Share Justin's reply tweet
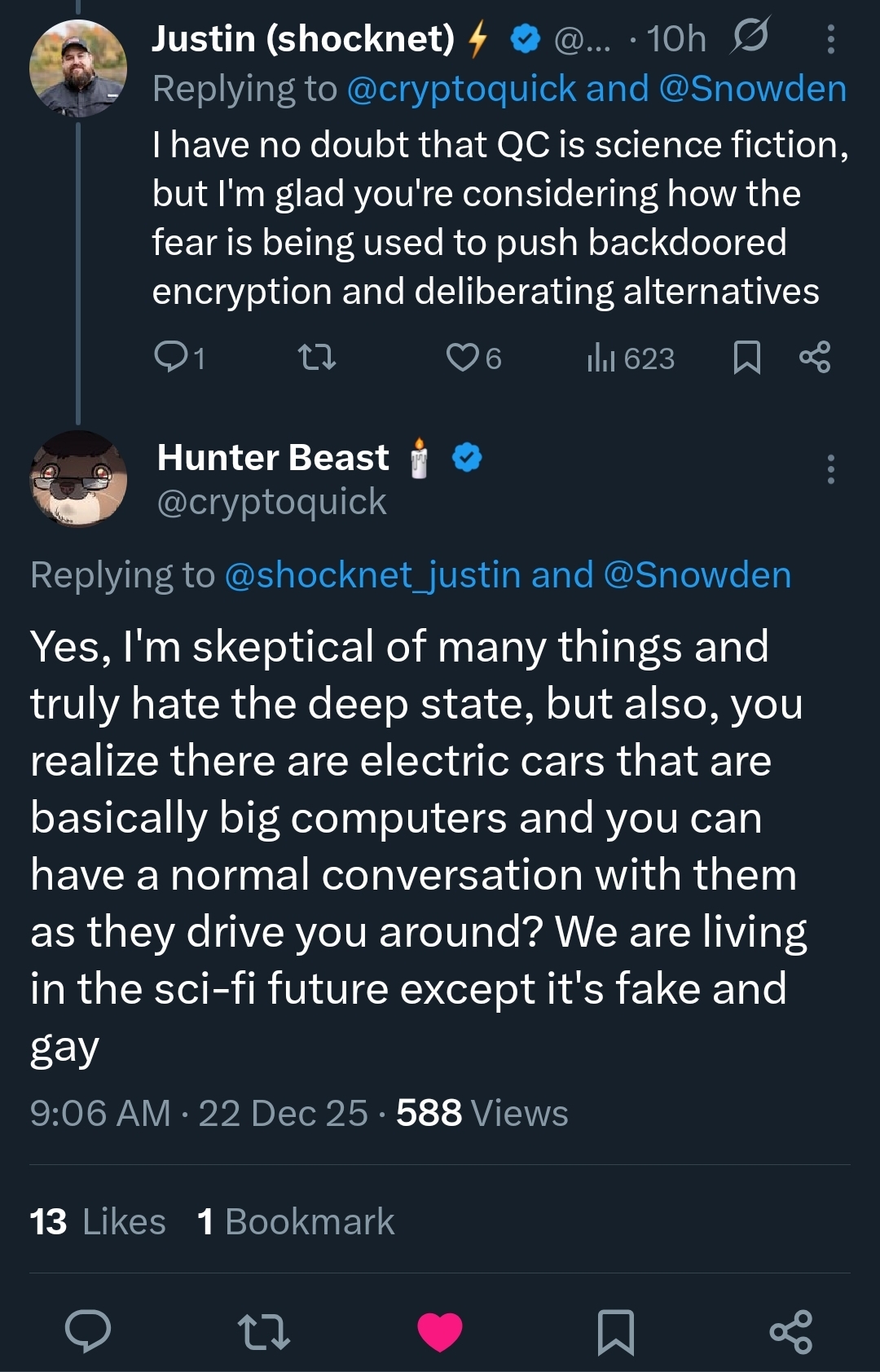The image size is (880, 1372). pos(815,358)
